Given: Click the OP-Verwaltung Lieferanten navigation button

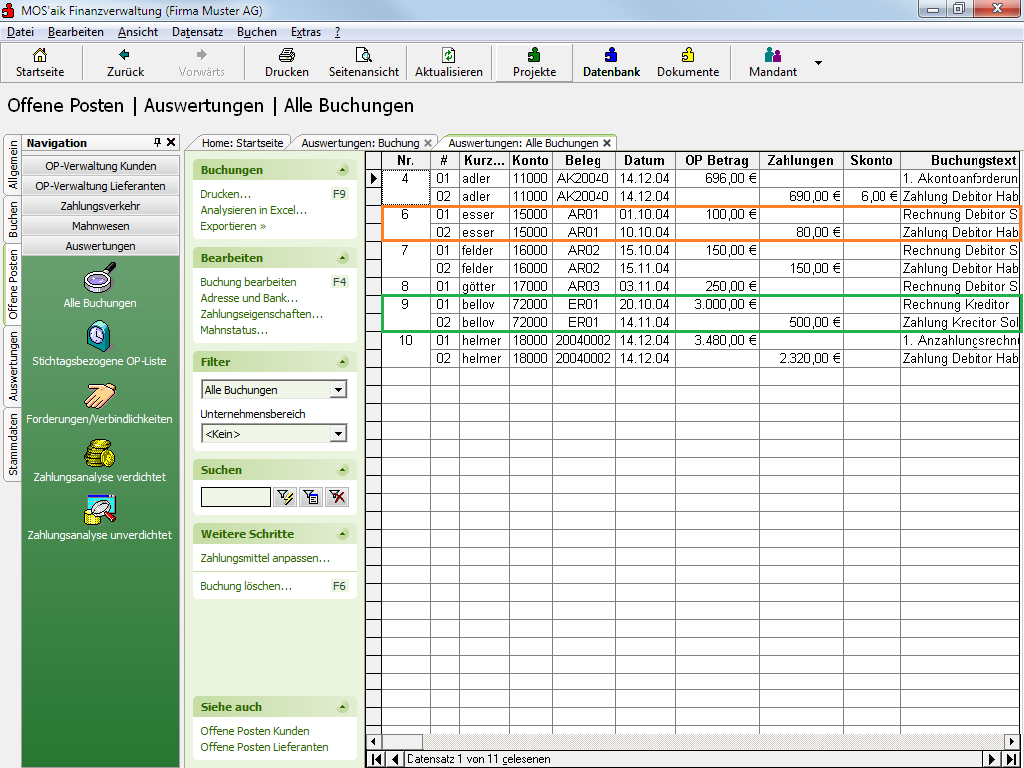Looking at the screenshot, I should [100, 186].
